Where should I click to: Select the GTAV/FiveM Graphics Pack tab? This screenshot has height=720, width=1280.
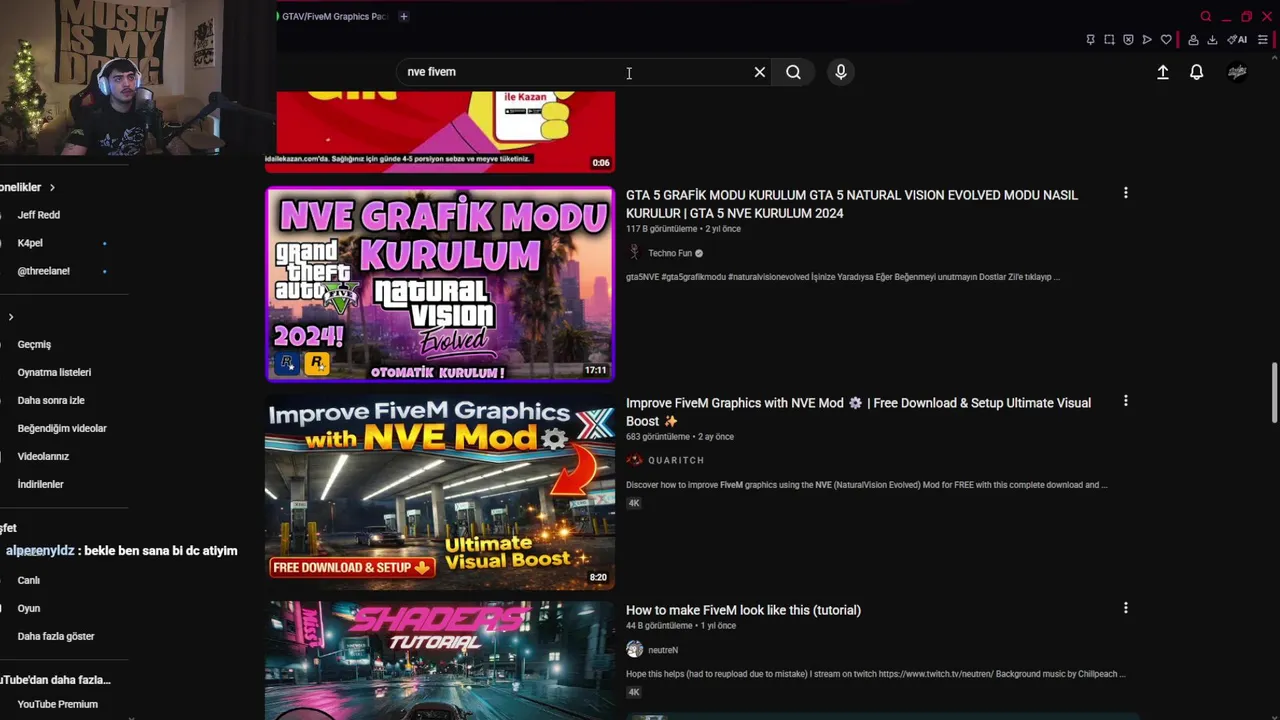pos(333,16)
